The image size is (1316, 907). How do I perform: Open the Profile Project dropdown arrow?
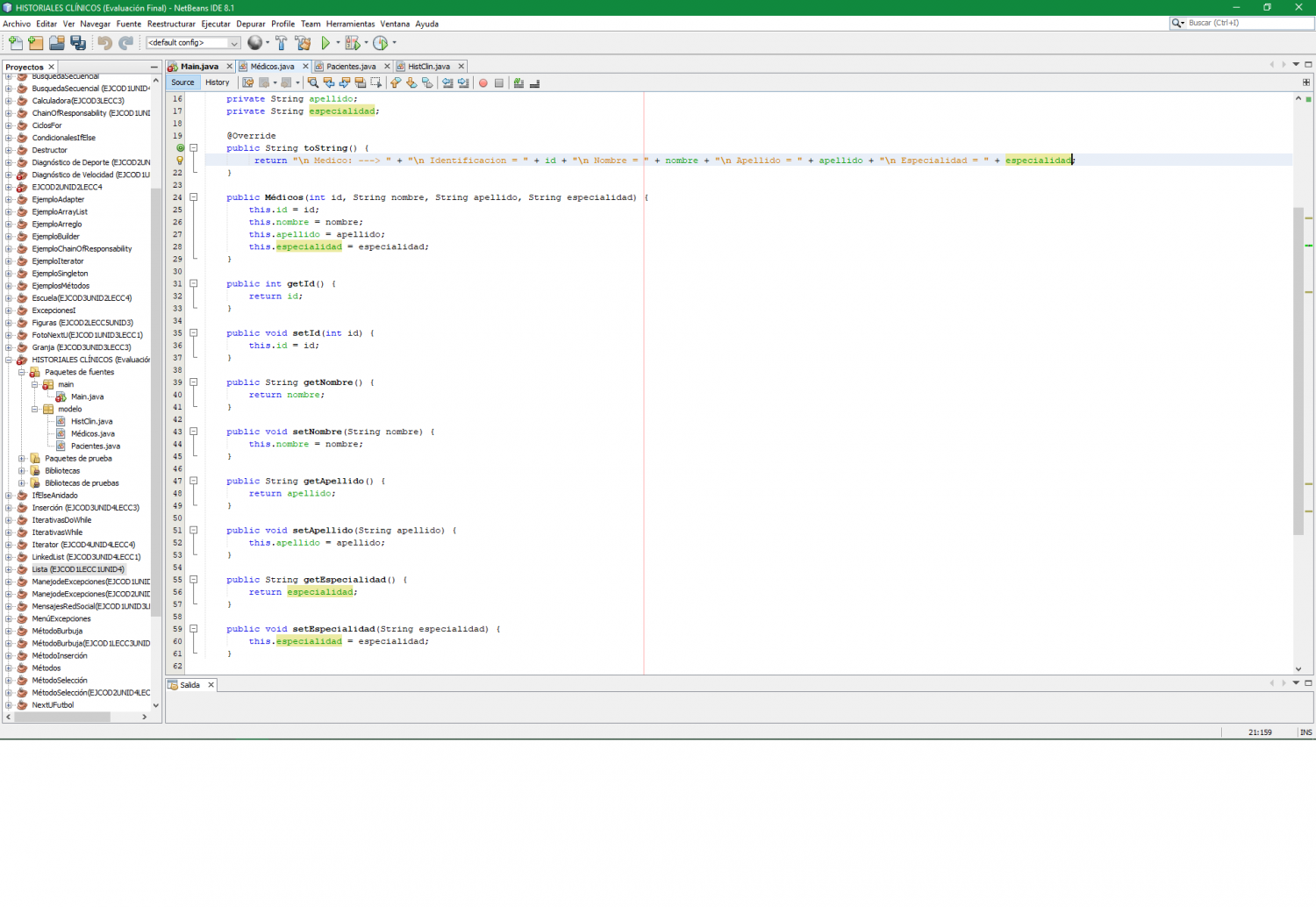point(394,42)
